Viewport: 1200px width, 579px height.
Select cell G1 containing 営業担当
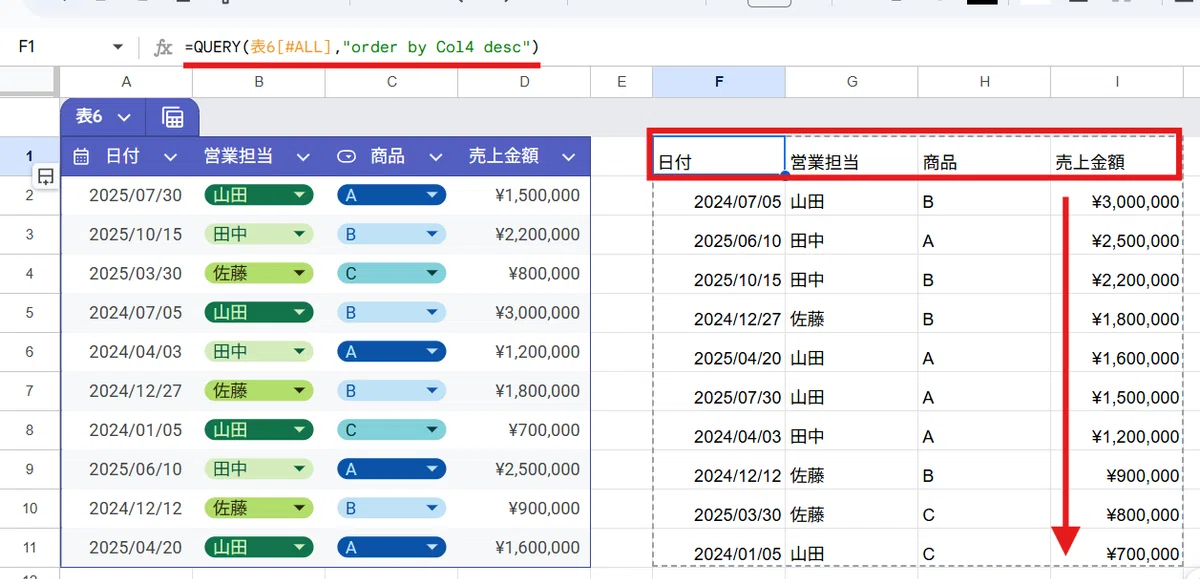pyautogui.click(x=852, y=156)
